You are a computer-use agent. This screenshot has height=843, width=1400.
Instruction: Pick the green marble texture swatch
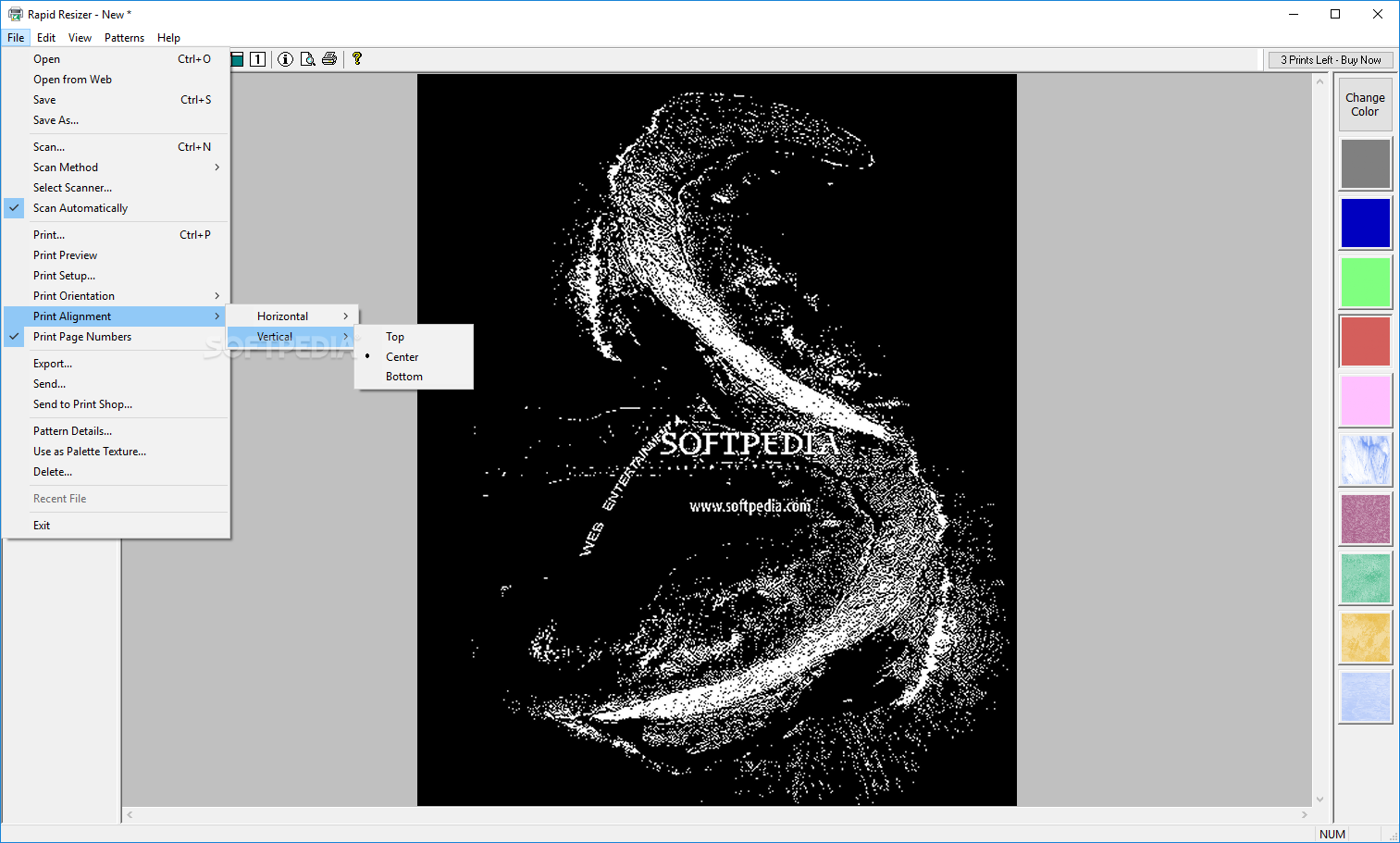click(x=1365, y=578)
